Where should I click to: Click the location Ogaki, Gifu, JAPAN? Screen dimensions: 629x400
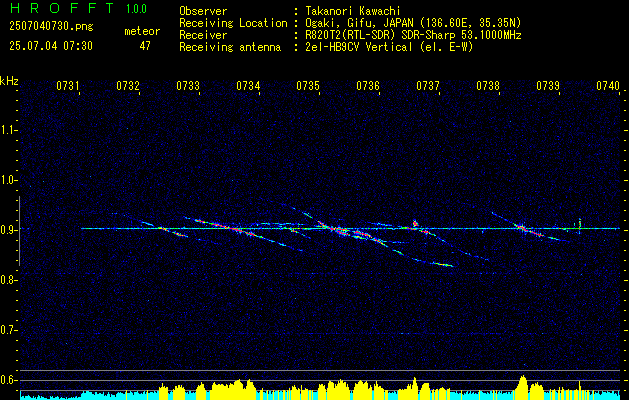359,23
